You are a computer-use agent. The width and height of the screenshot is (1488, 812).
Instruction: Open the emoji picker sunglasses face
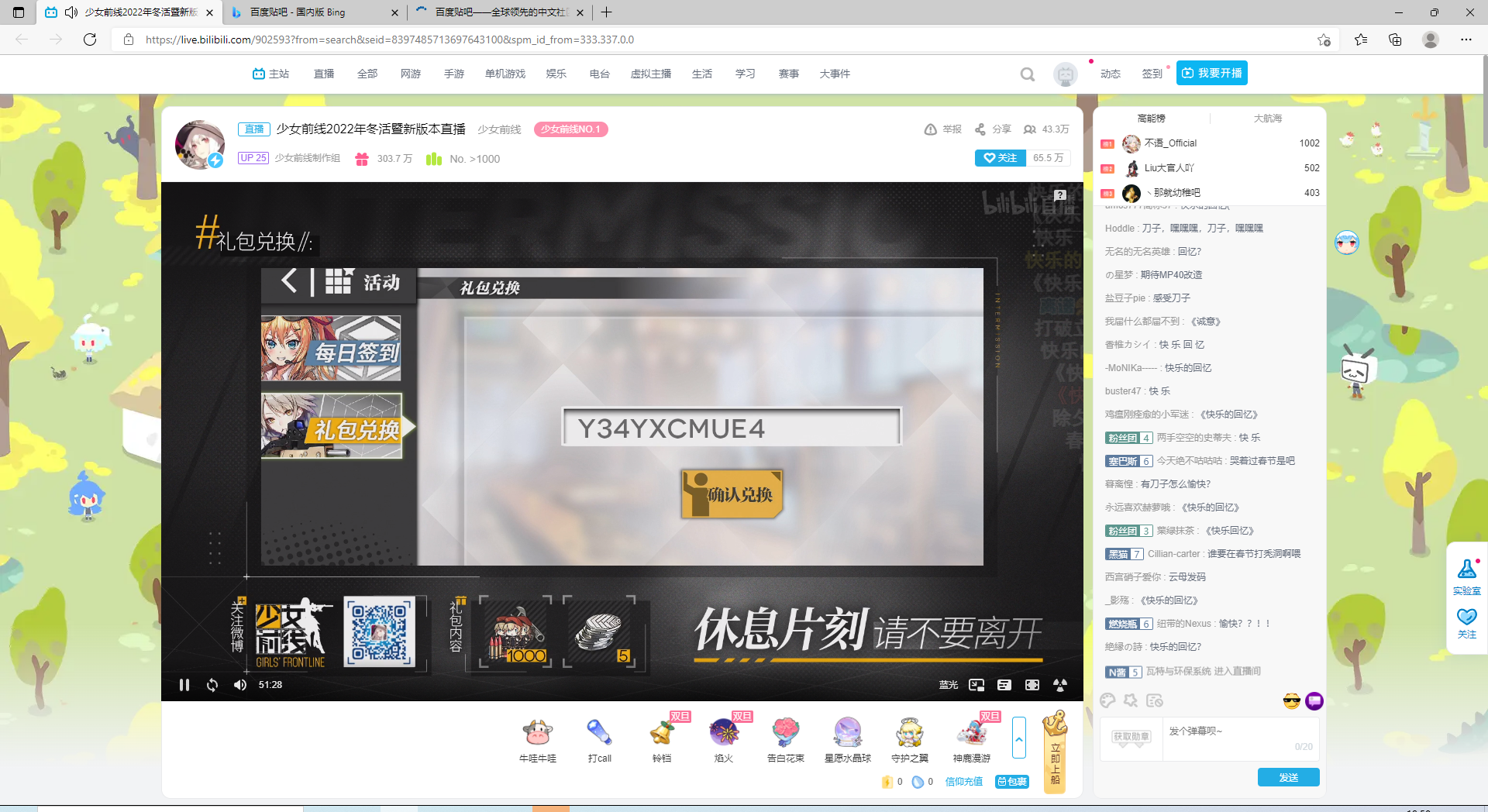pyautogui.click(x=1291, y=701)
